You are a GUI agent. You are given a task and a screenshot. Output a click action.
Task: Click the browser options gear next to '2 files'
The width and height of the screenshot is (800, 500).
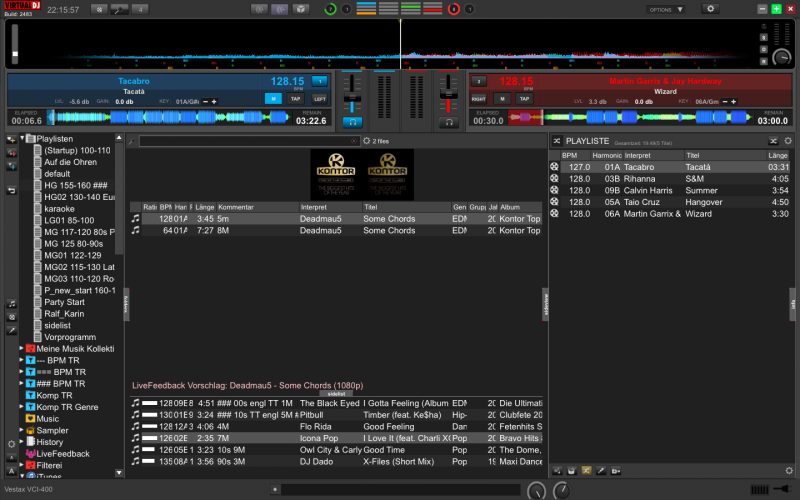point(366,142)
